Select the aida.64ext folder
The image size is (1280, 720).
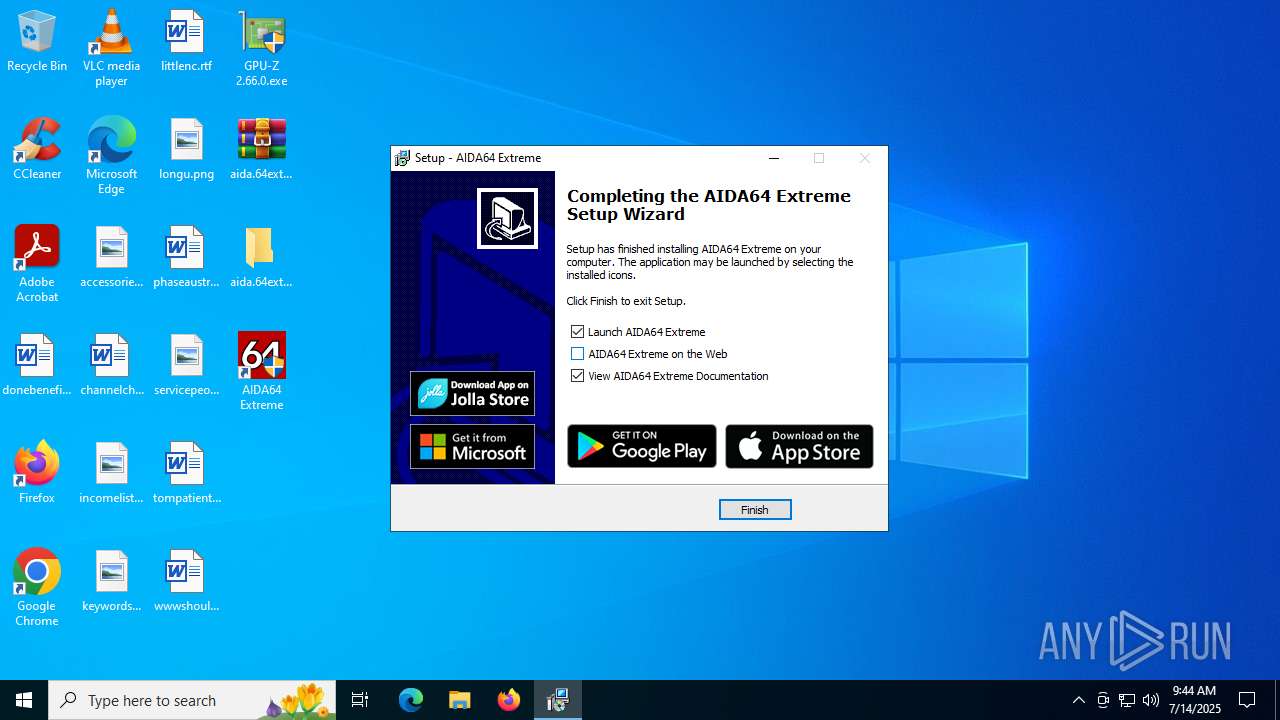(261, 257)
